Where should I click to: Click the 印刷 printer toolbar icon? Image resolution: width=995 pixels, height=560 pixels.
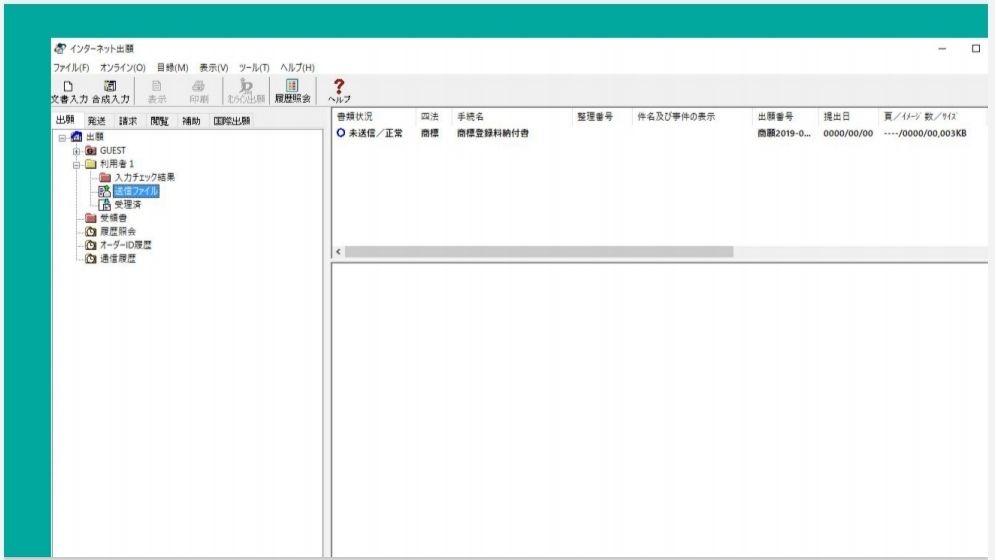199,91
